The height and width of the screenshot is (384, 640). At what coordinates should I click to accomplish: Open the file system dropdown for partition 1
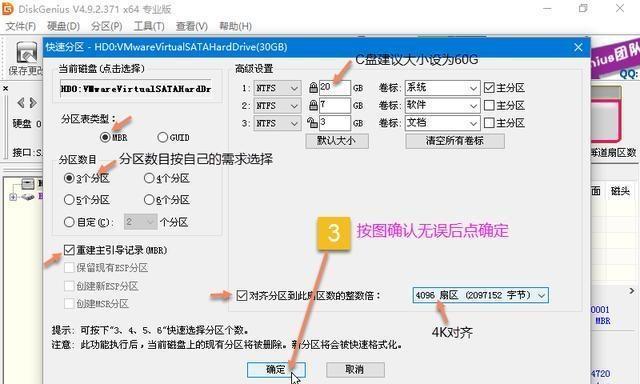point(278,88)
